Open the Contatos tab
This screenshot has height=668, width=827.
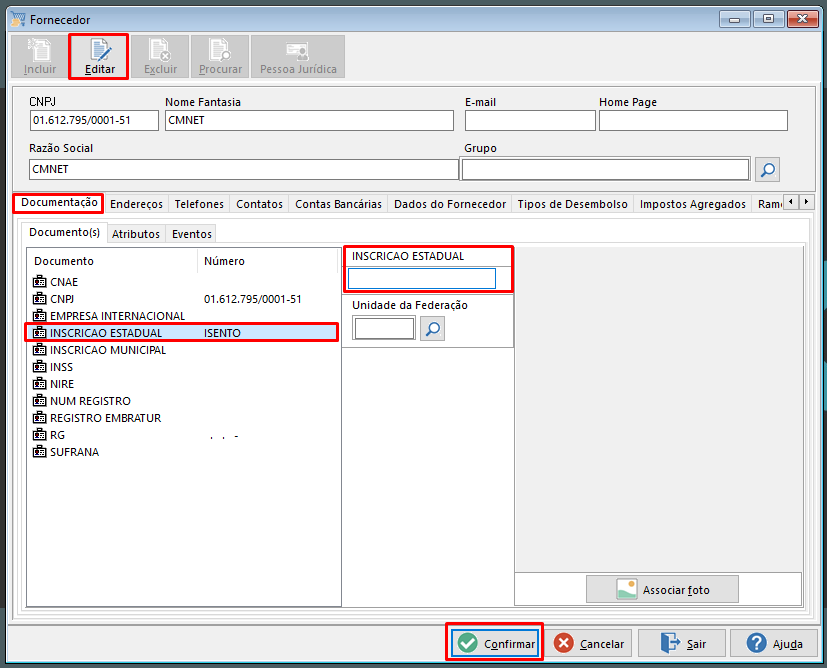click(x=259, y=204)
